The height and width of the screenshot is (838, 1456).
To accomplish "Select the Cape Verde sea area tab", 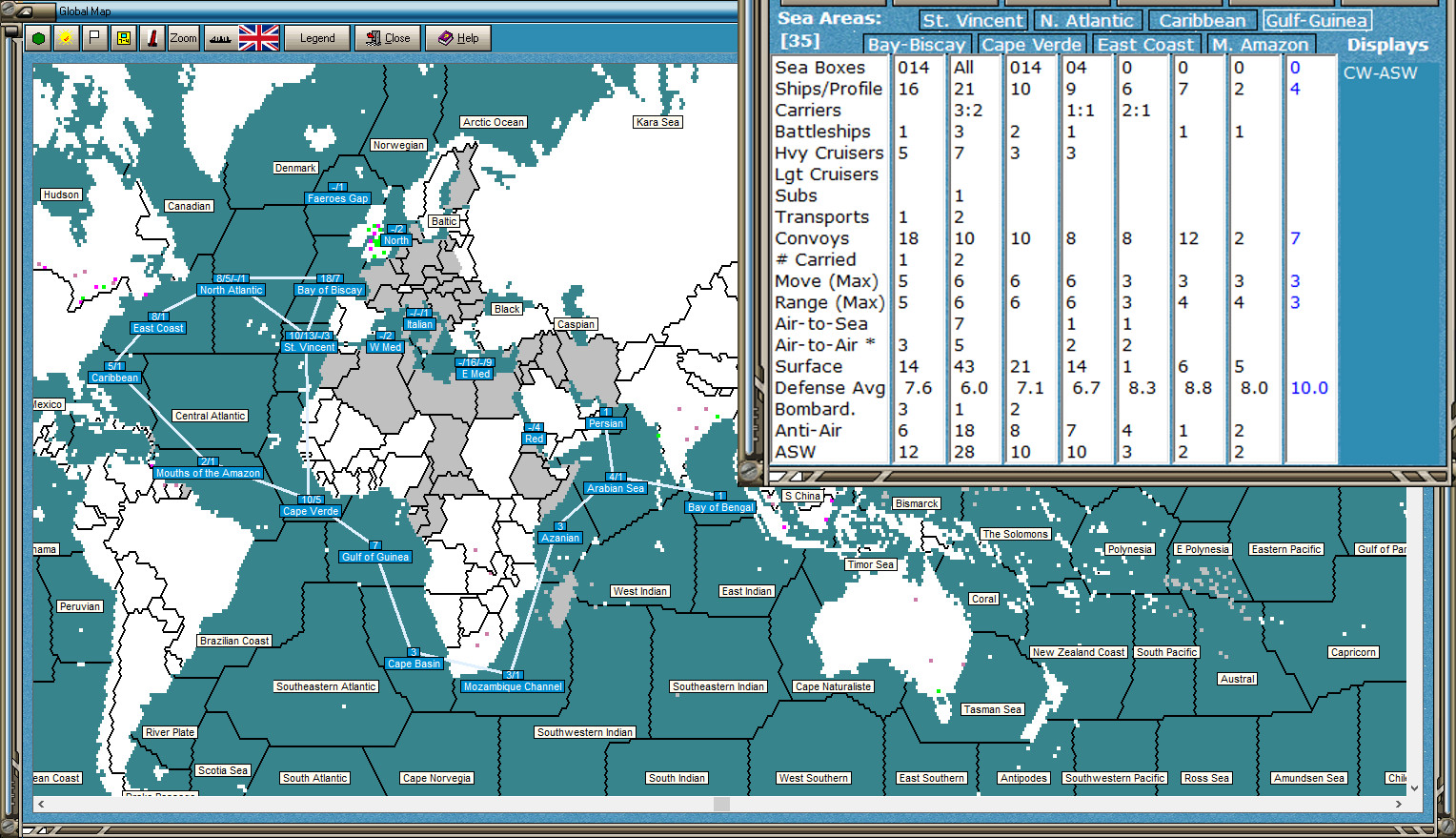I will [x=1032, y=44].
